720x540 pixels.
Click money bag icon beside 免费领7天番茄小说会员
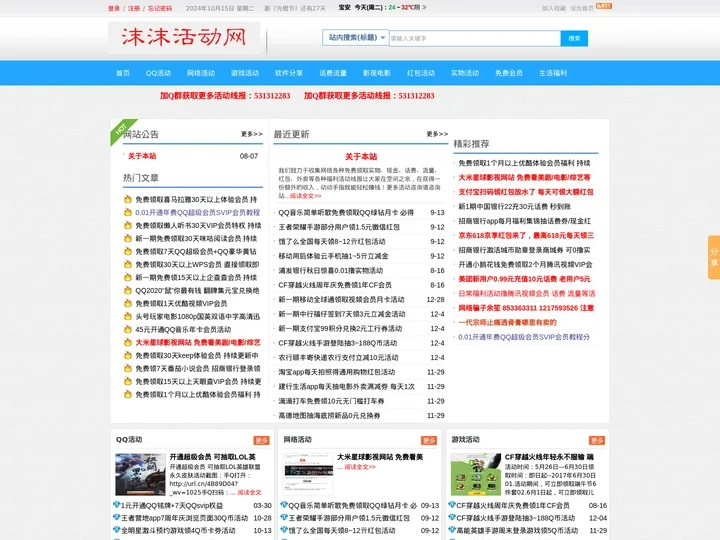[x=128, y=368]
